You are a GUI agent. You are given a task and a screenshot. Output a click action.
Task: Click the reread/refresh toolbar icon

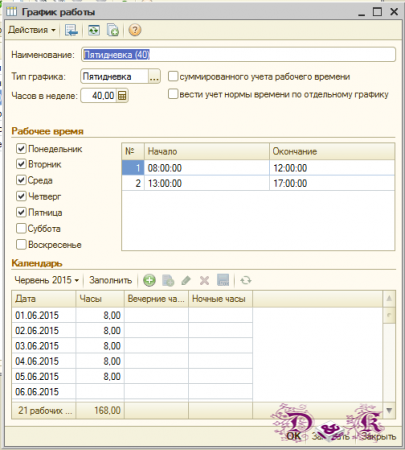pyautogui.click(x=94, y=30)
